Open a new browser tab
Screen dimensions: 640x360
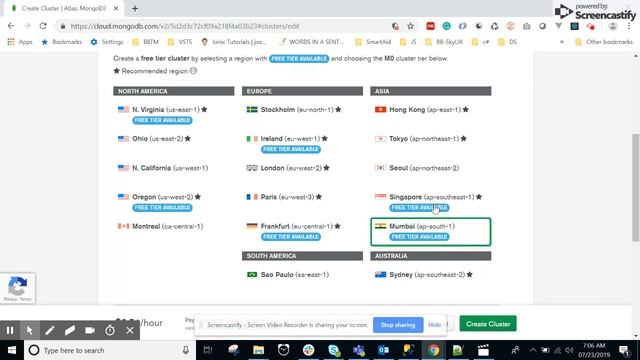[135, 8]
